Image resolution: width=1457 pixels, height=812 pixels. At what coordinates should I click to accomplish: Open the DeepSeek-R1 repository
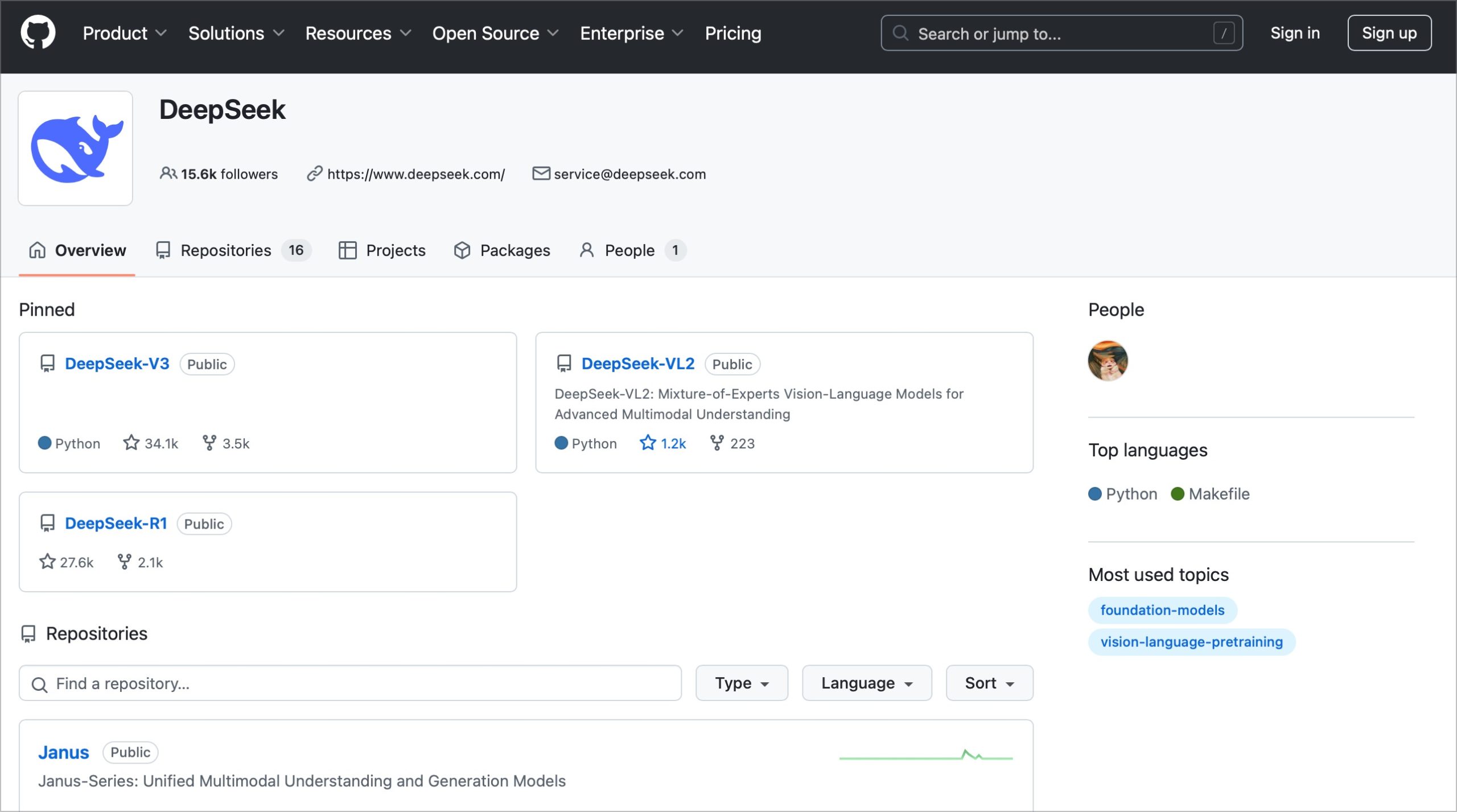click(x=116, y=523)
